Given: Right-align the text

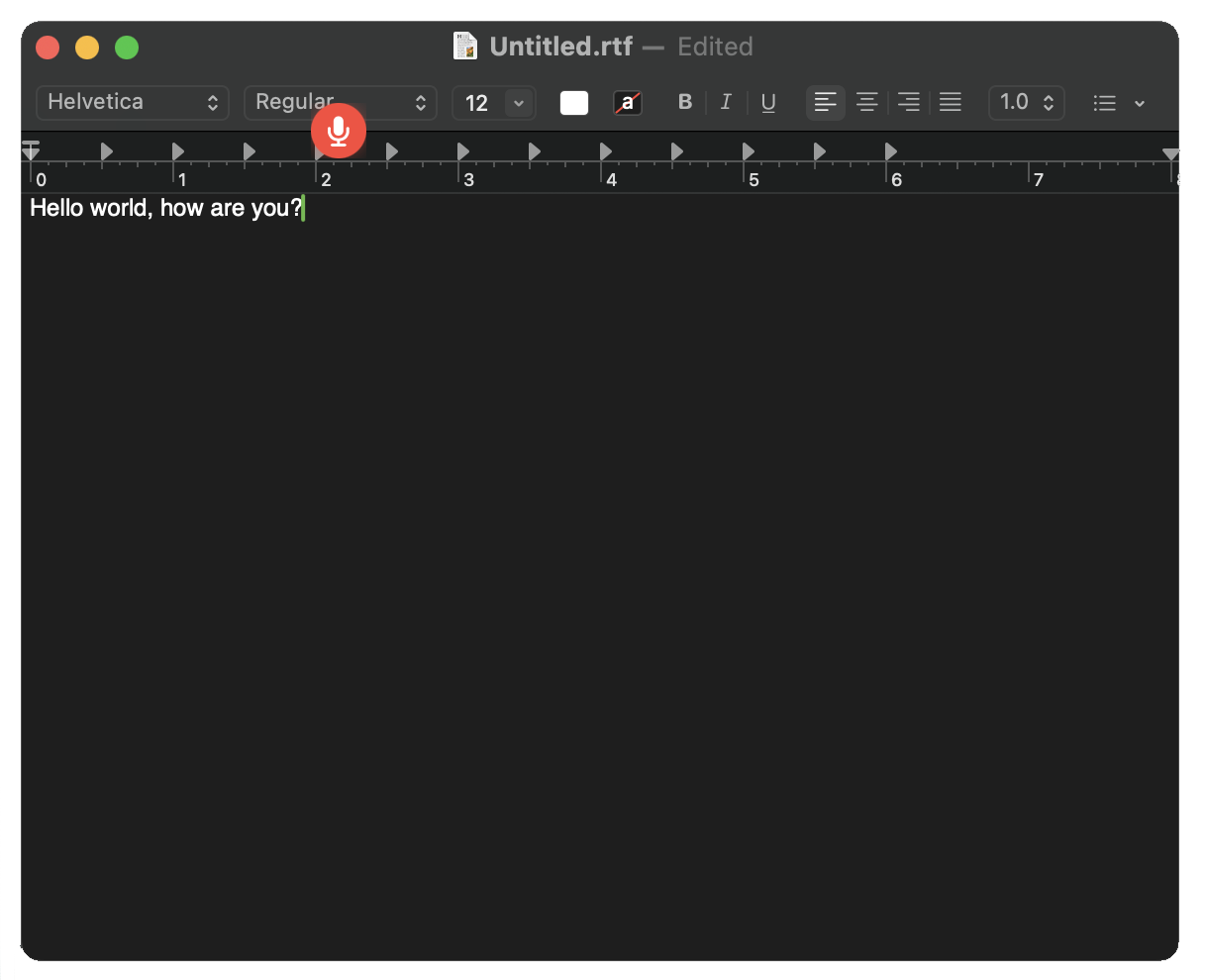Looking at the screenshot, I should point(908,102).
